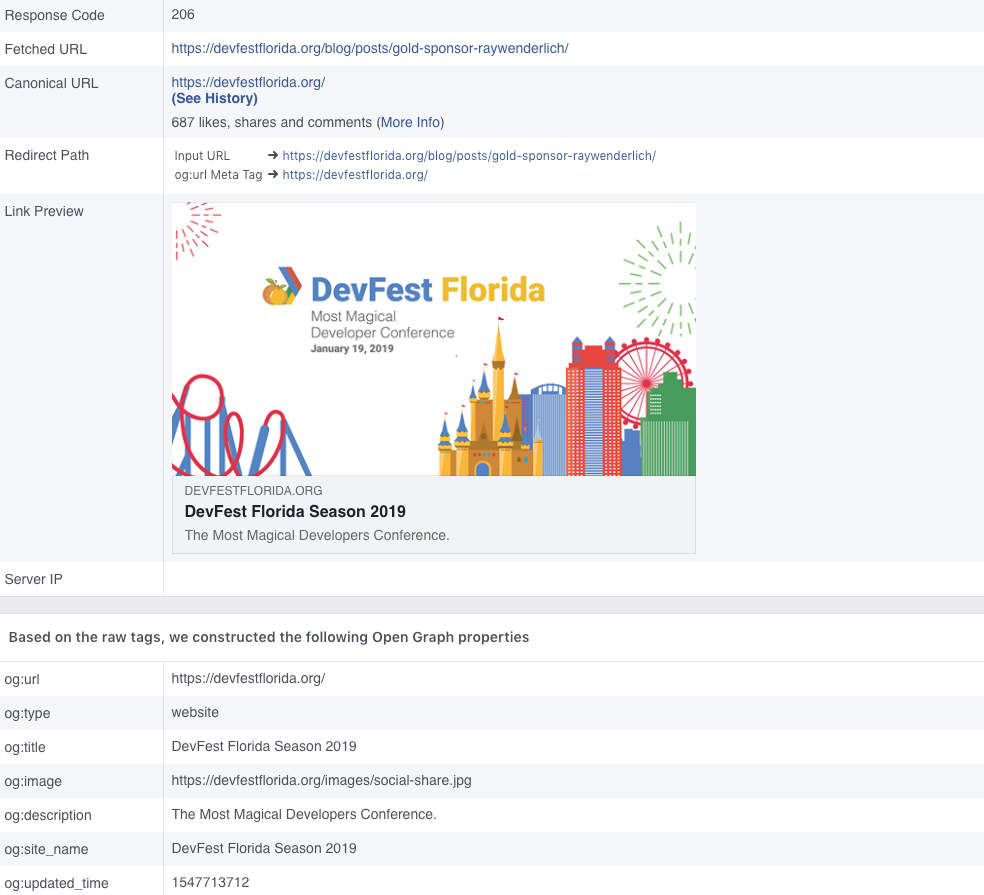Screen dimensions: 984x895
Task: Click the og:image property name
Action: (33, 781)
